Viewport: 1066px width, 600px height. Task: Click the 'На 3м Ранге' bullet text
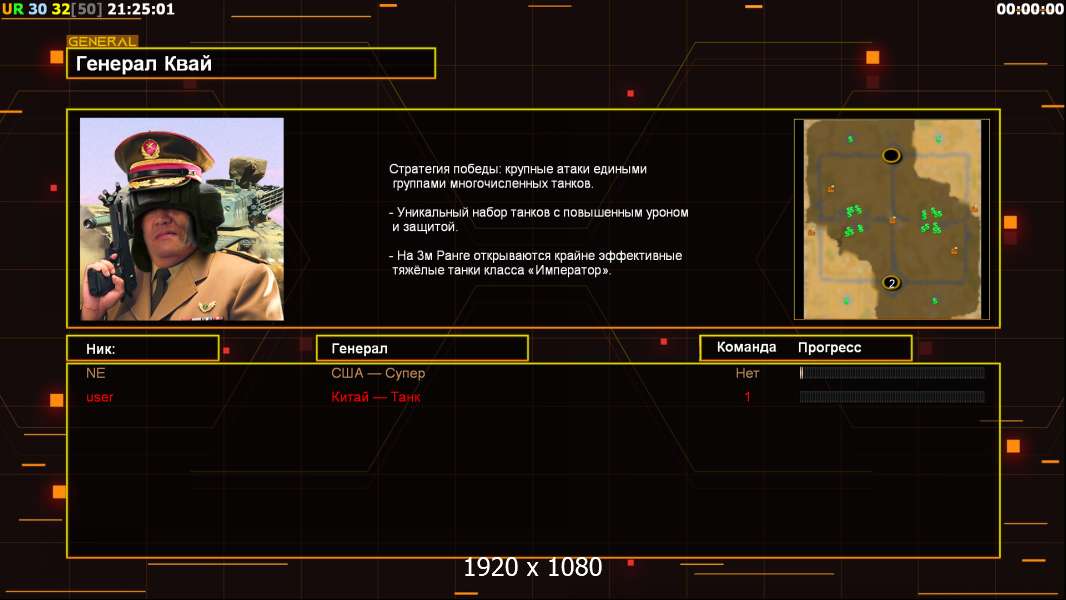click(x=536, y=263)
